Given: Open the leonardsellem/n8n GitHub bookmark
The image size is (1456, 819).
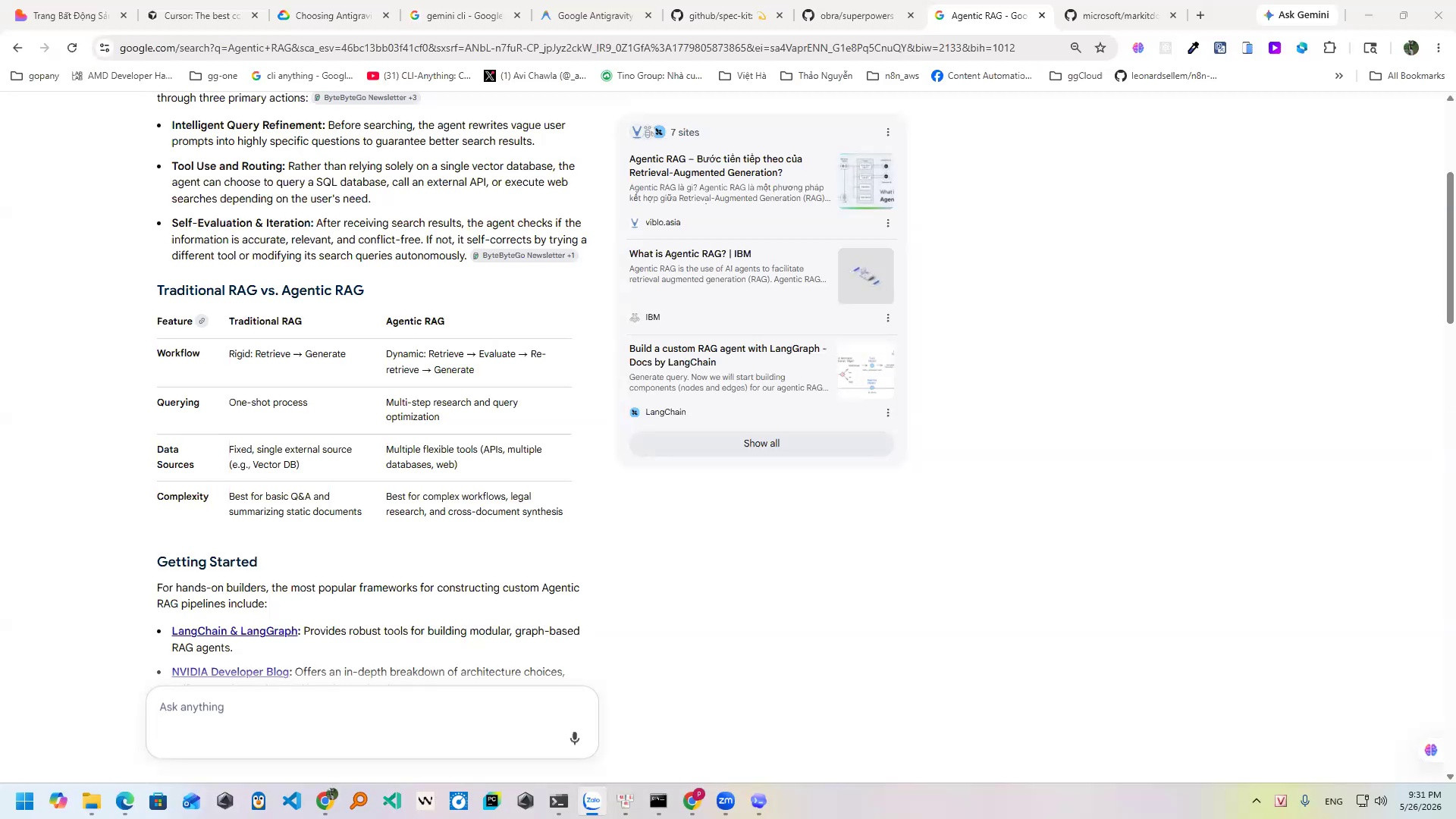Looking at the screenshot, I should 1166,76.
